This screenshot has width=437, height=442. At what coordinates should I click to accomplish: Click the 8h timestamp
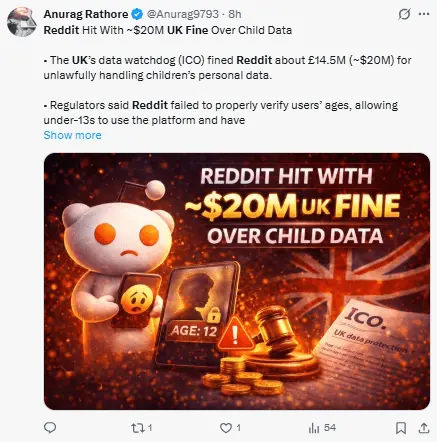235,14
